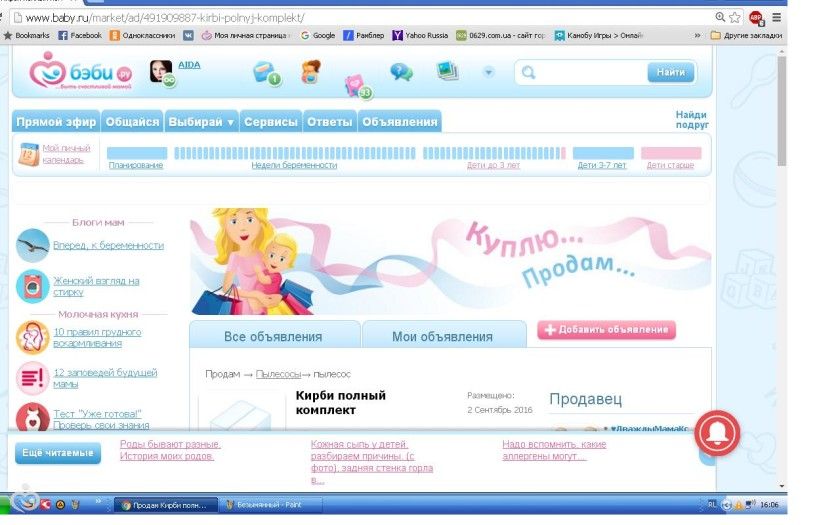
Task: Open the Объявления menu item
Action: click(x=399, y=122)
